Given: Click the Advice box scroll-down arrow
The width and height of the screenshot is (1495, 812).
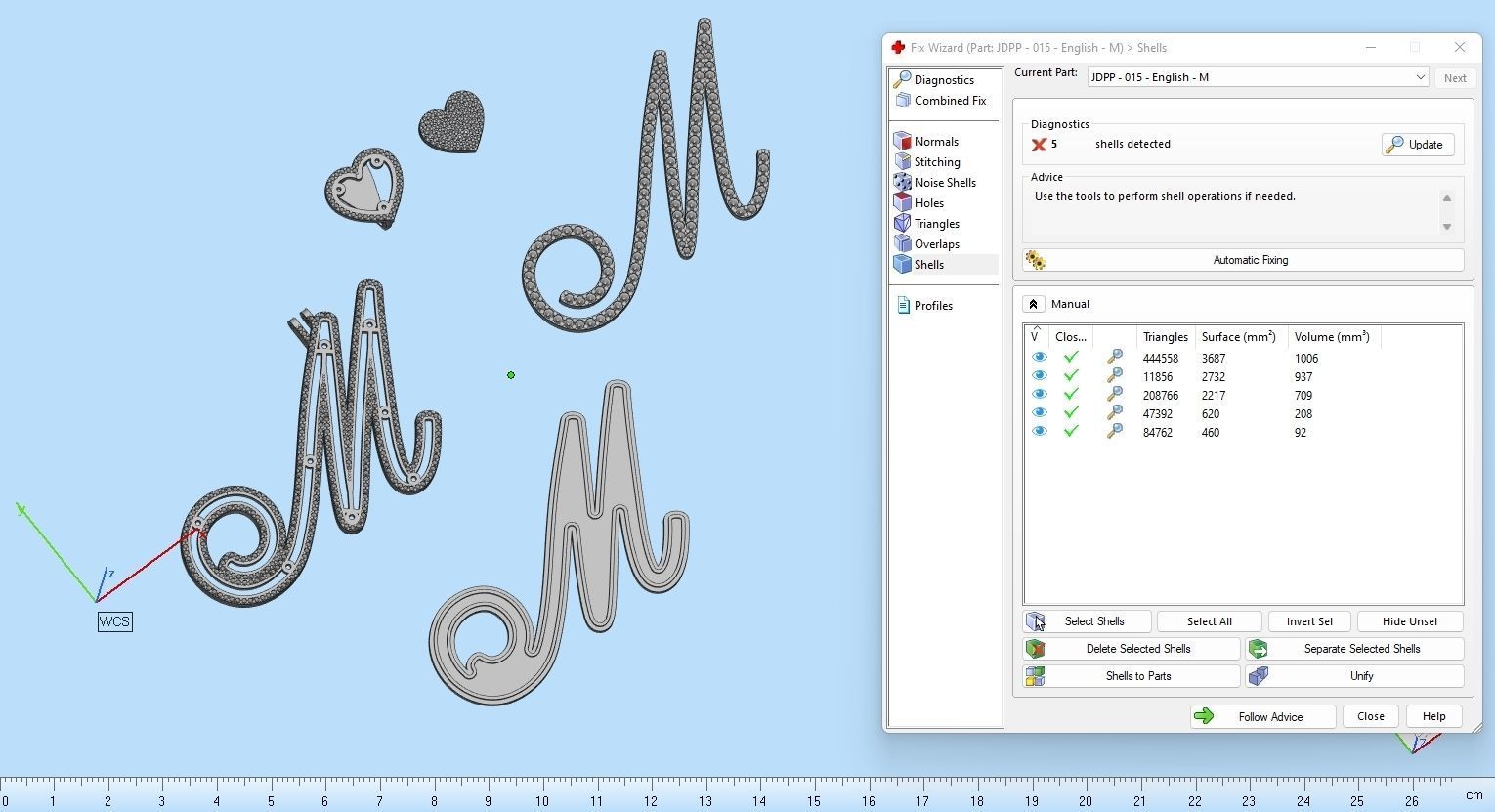Looking at the screenshot, I should coord(1447,227).
